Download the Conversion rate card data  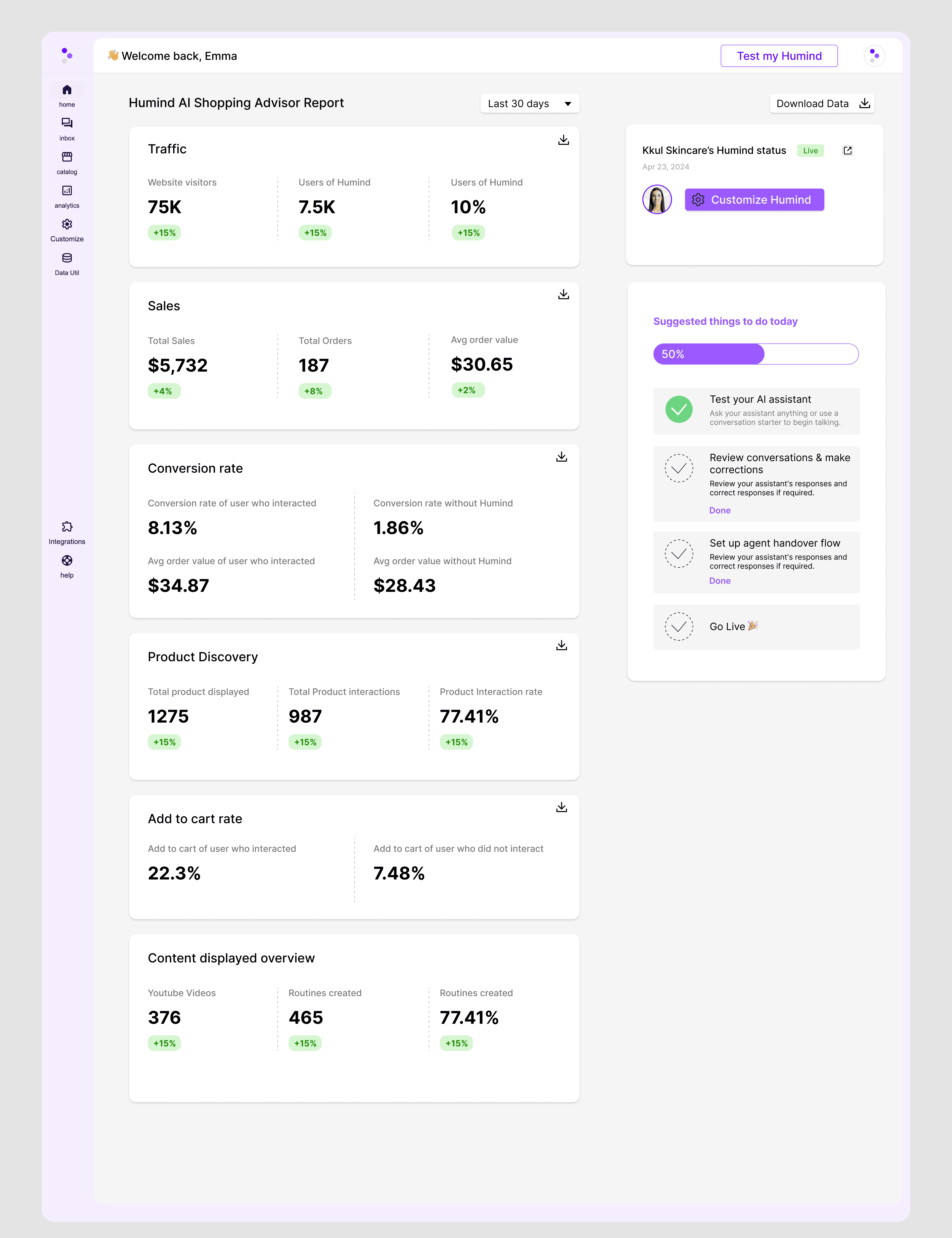[x=561, y=457]
